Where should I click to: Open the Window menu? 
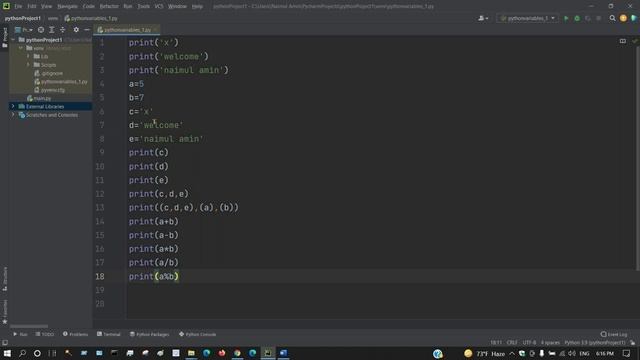pyautogui.click(x=177, y=6)
